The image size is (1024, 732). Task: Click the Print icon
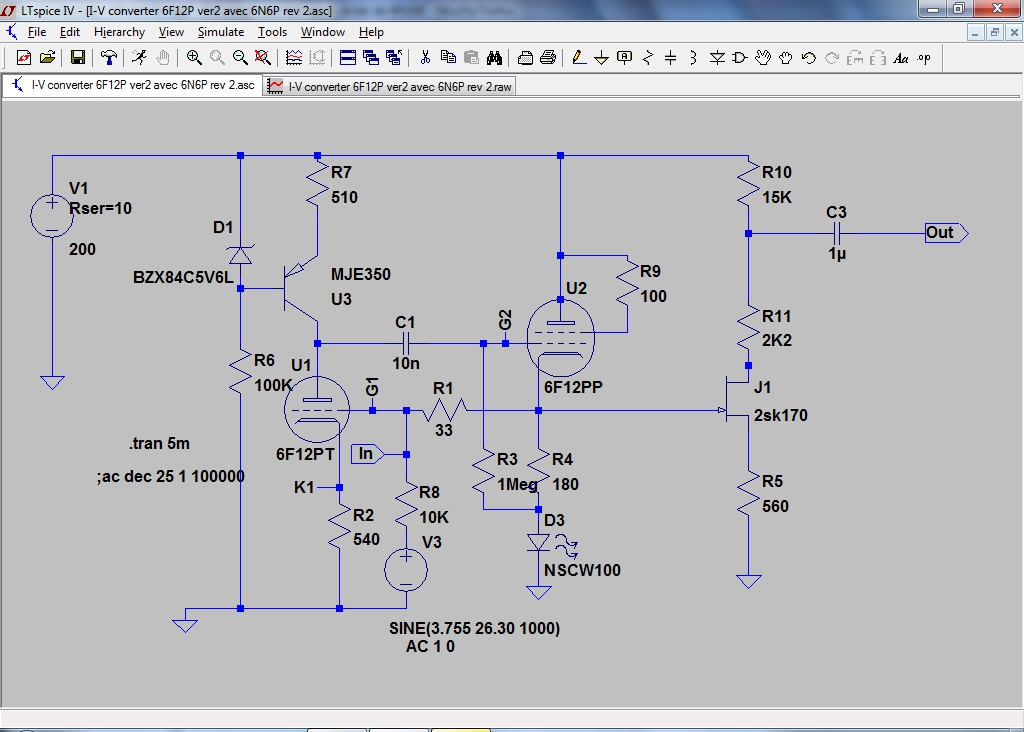coord(548,58)
